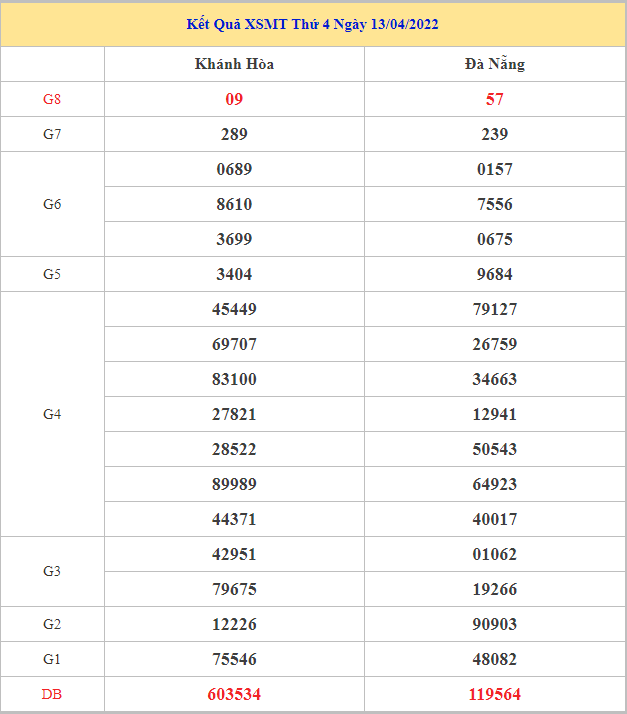
Task: Click Khánh Hòa G8 result 09
Action: coord(234,99)
